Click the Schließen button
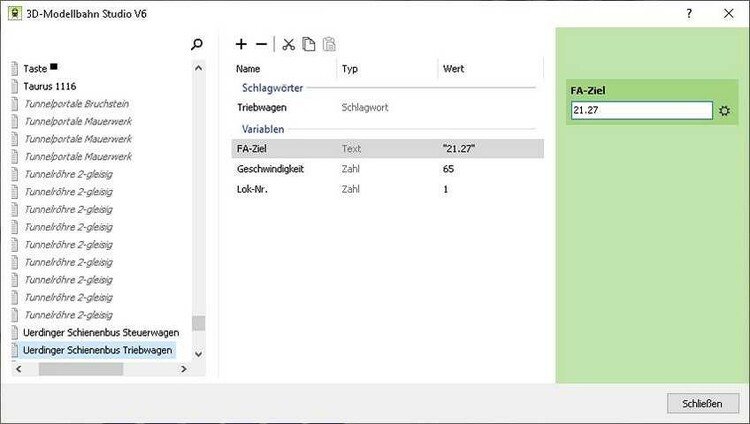Viewport: 750px width, 424px height. click(x=702, y=403)
